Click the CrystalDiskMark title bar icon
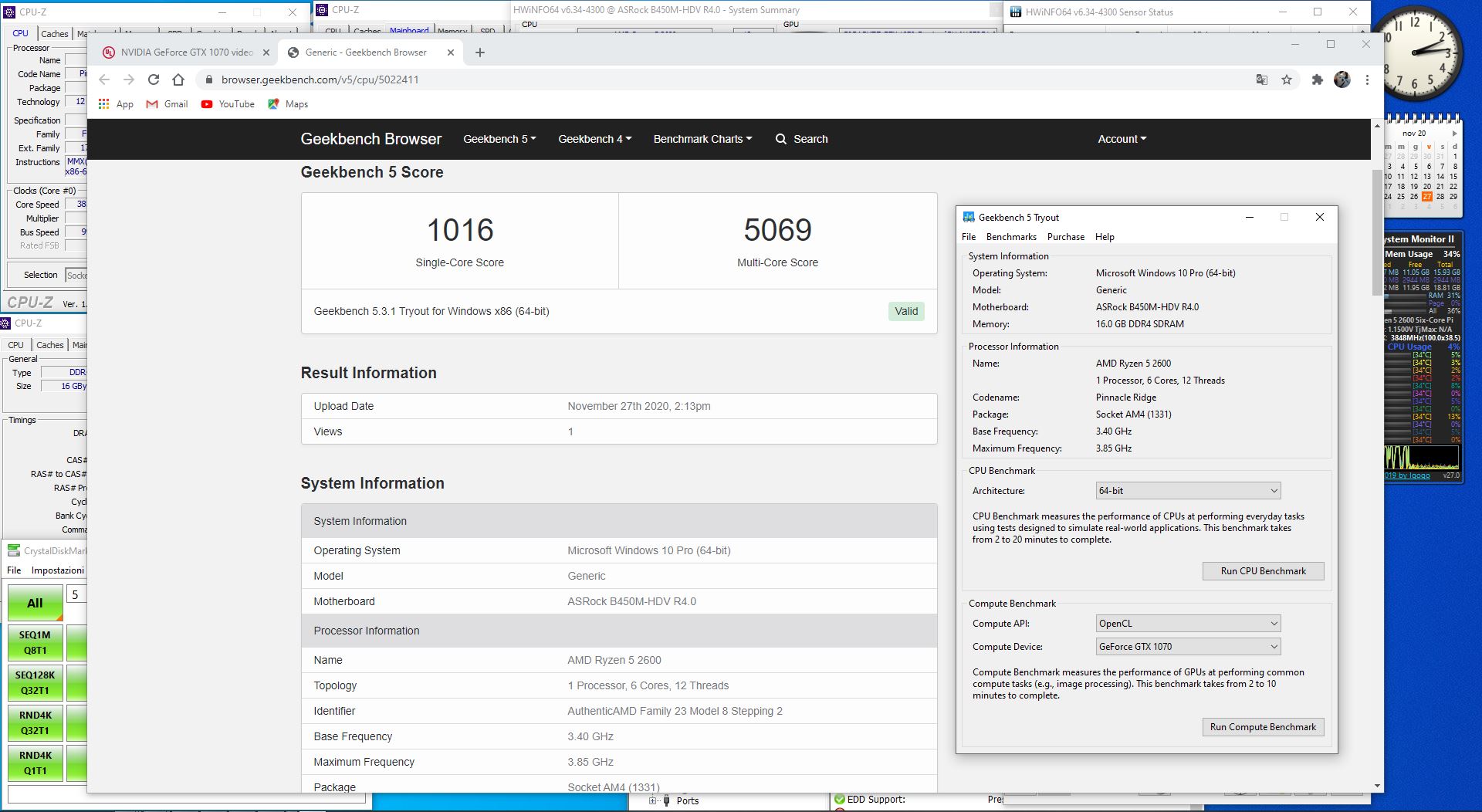The width and height of the screenshot is (1482, 812). (14, 550)
